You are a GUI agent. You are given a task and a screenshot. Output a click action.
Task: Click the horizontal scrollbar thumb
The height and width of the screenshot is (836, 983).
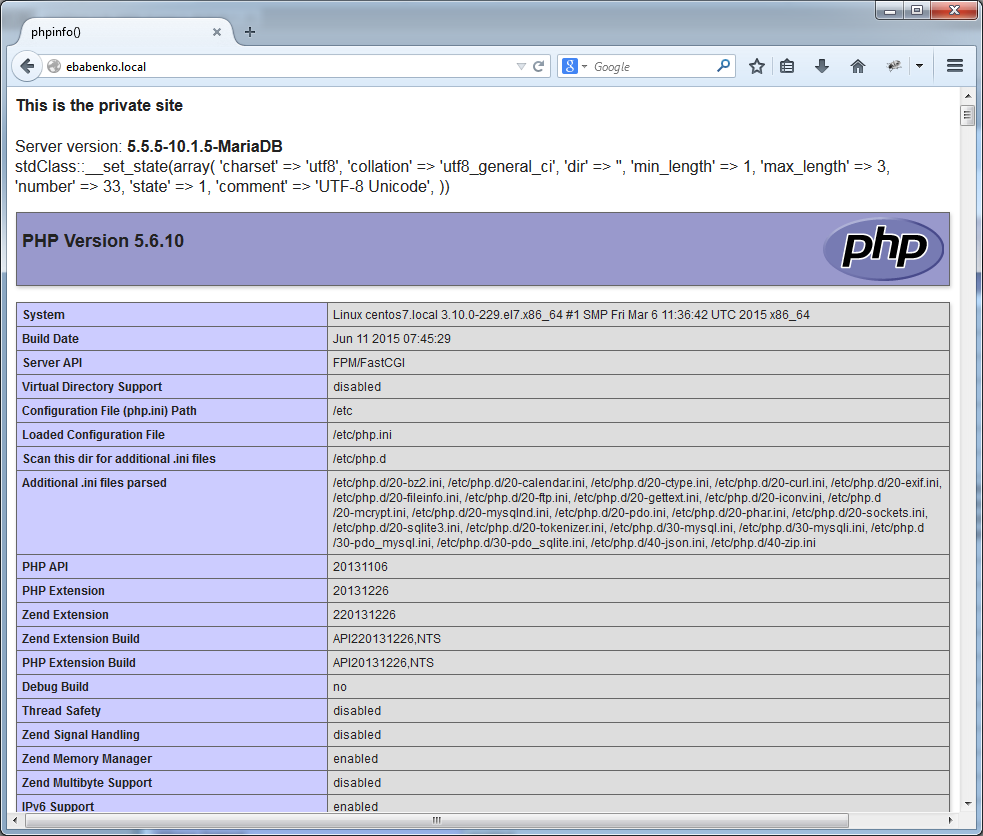(x=437, y=820)
